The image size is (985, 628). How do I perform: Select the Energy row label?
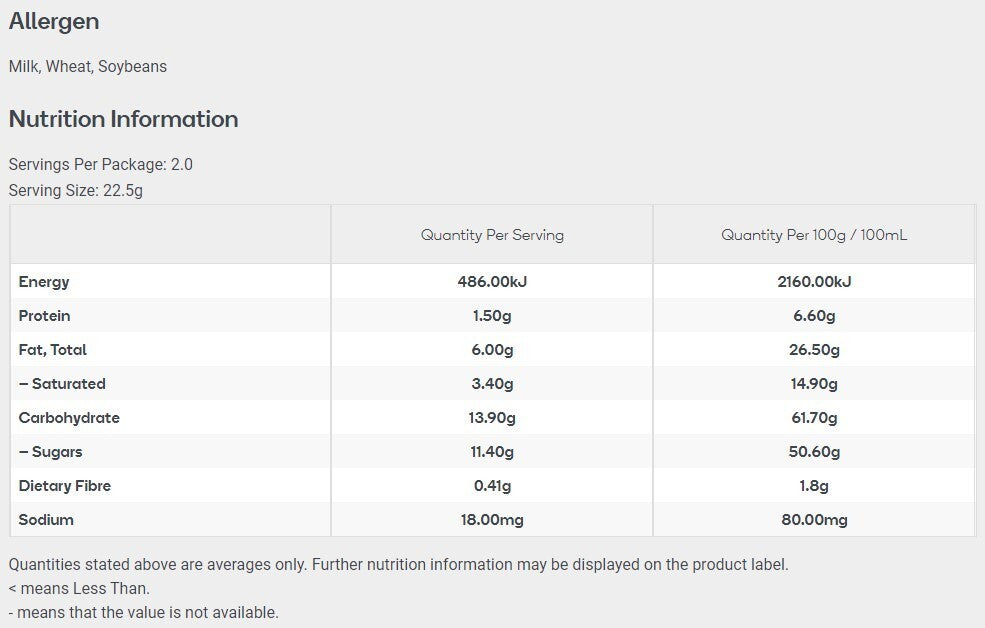[x=44, y=282]
